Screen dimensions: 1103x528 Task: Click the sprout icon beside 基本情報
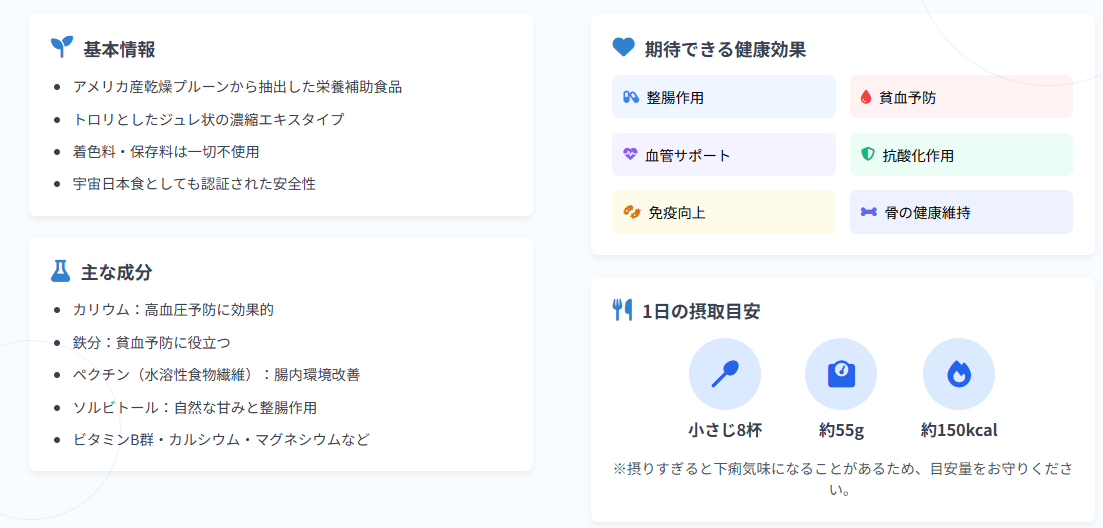coord(62,48)
